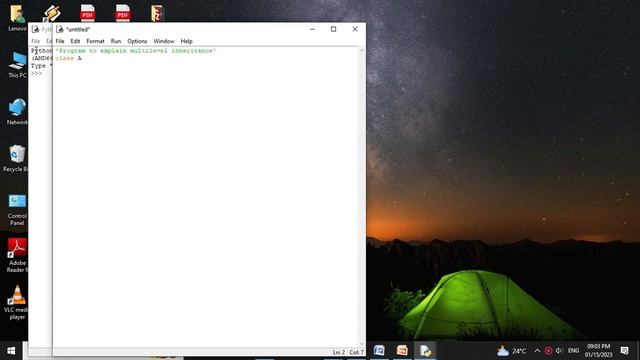The image size is (640, 360).
Task: Select the Sublime Text shortcut on the desktop
Action: pos(52,13)
